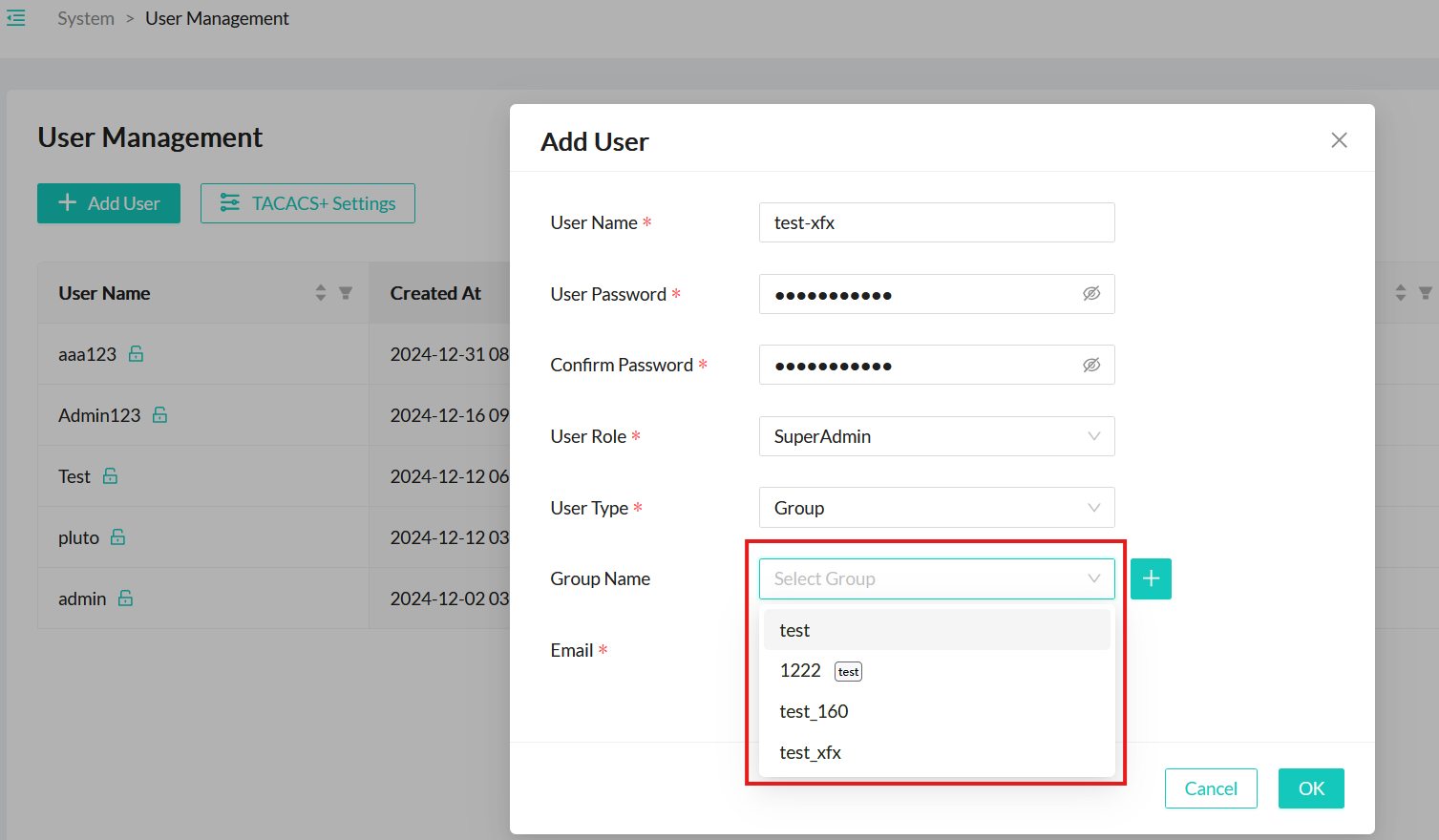Open the User Role dropdown
The width and height of the screenshot is (1439, 840).
tap(936, 436)
